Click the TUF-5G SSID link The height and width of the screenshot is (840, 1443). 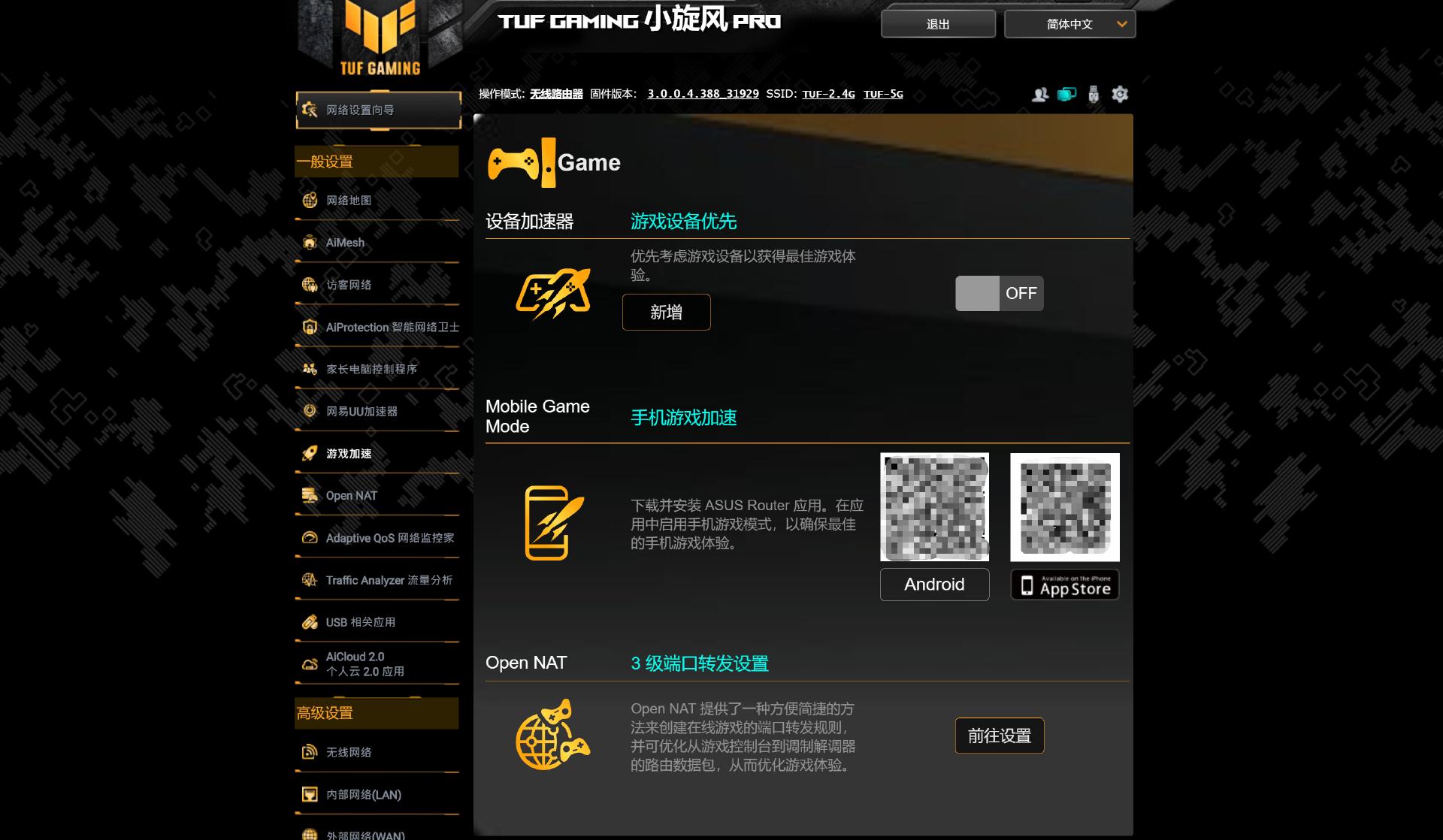tap(884, 94)
